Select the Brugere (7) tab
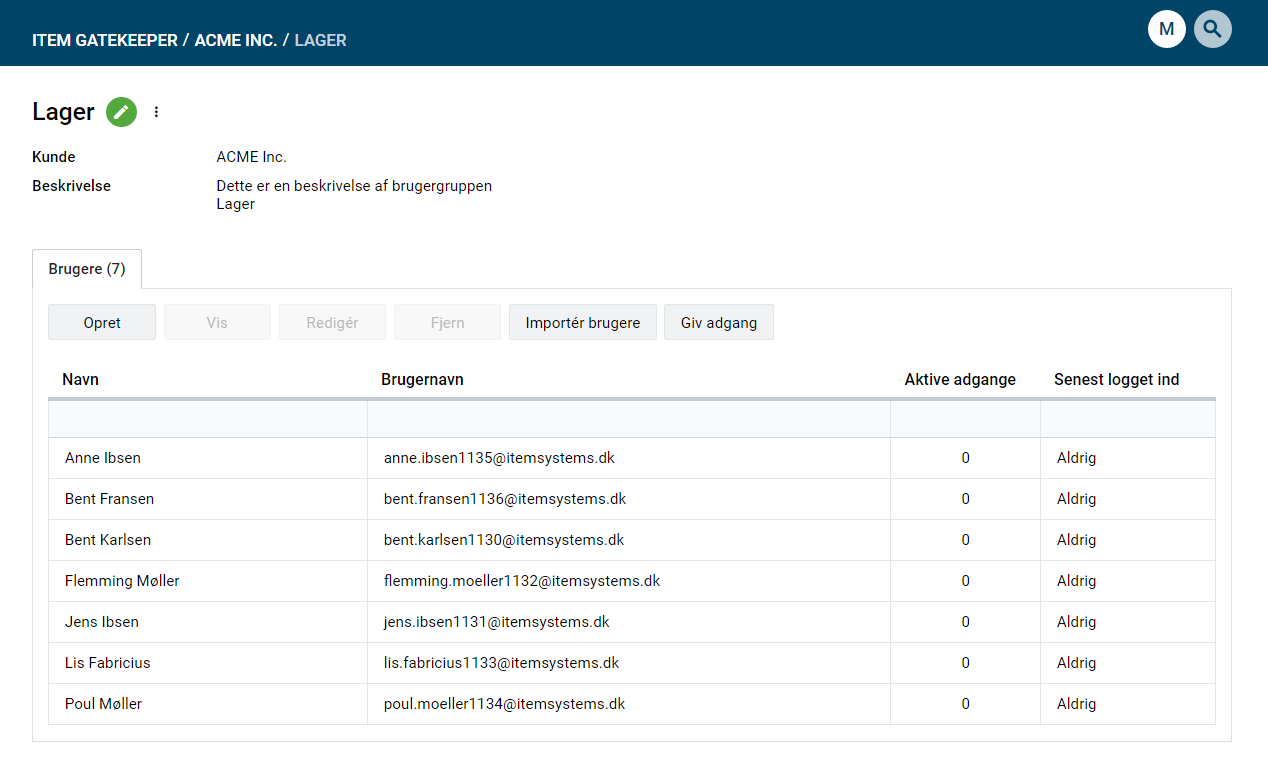 click(x=87, y=269)
